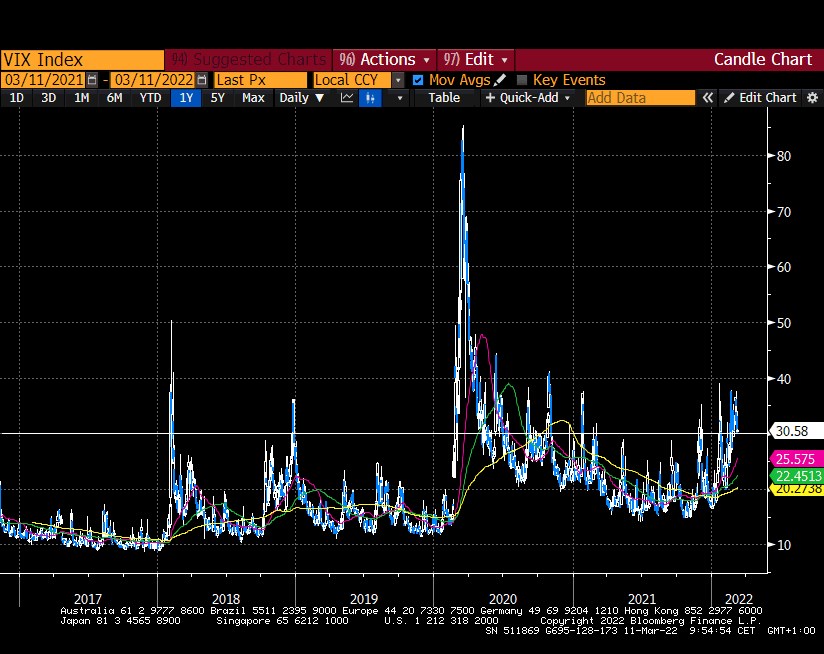
Task: Click the Edit Chart pencil button
Action: [x=760, y=98]
